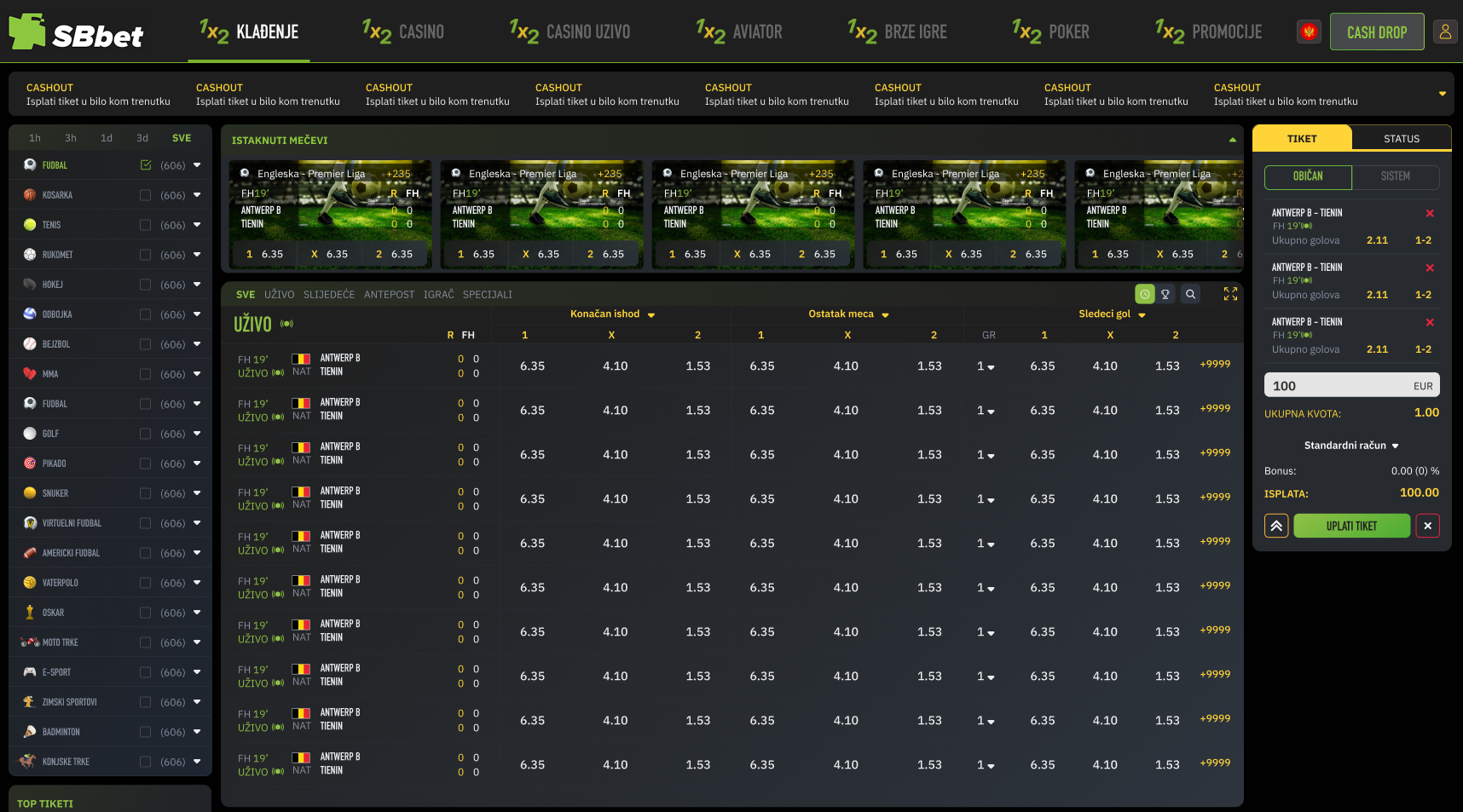
Task: Clear the ticket with the red X button
Action: tap(1427, 526)
